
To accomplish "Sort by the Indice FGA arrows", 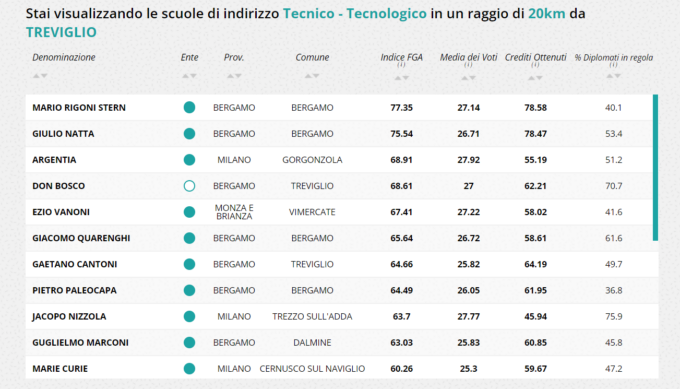I will coord(401,78).
